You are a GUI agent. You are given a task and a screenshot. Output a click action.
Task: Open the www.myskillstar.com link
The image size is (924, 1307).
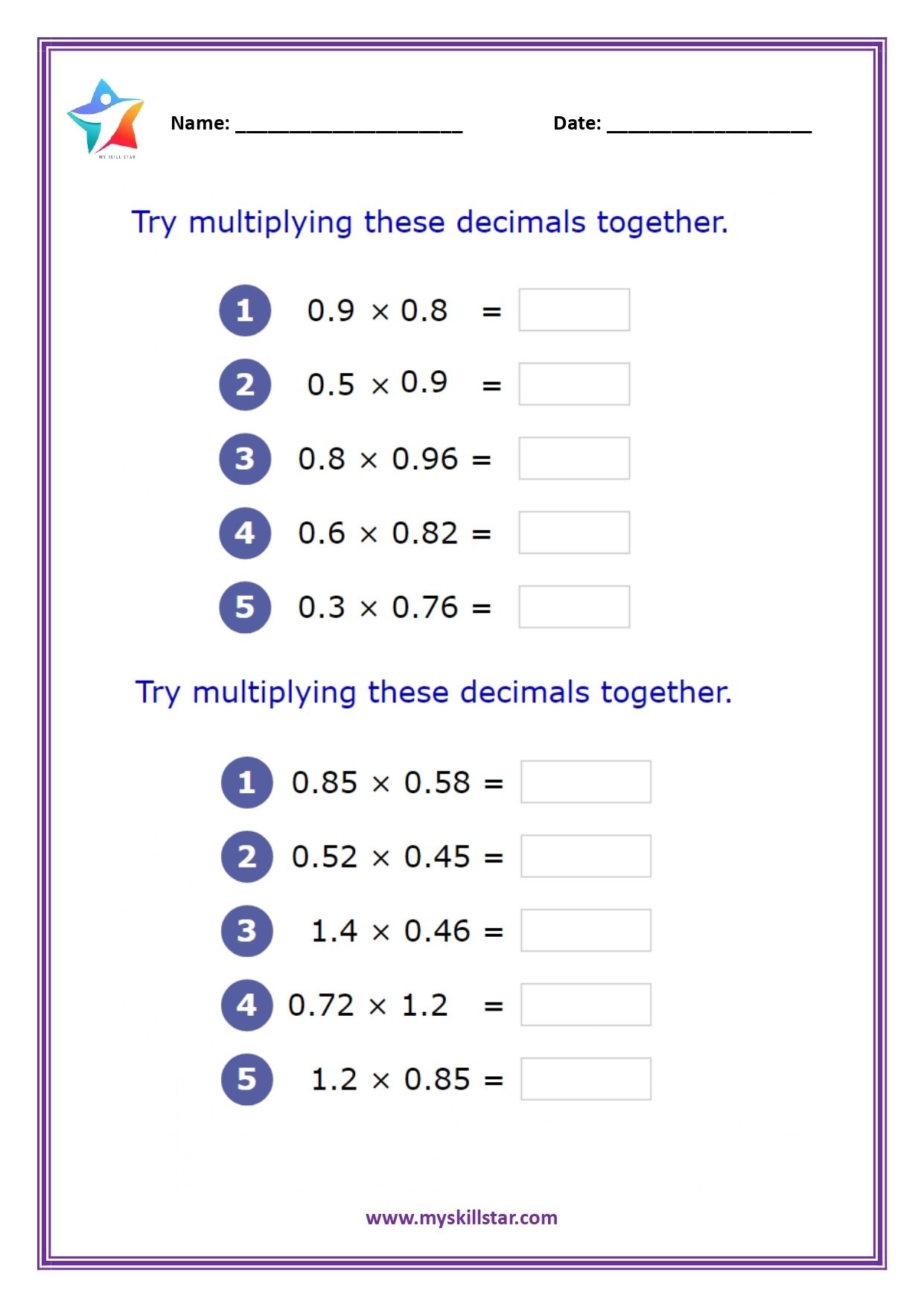pos(462,1218)
